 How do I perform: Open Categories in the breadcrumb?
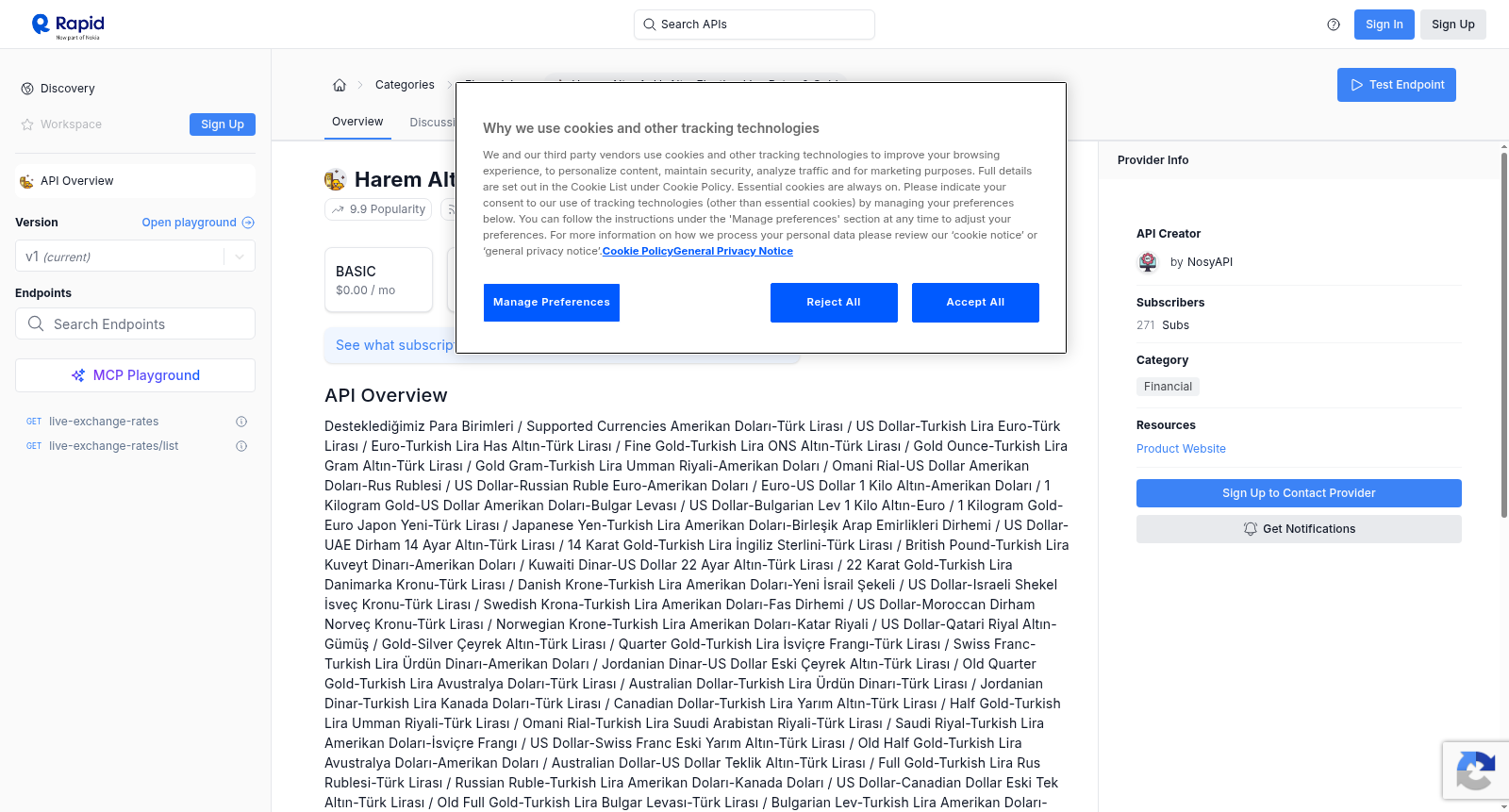405,85
